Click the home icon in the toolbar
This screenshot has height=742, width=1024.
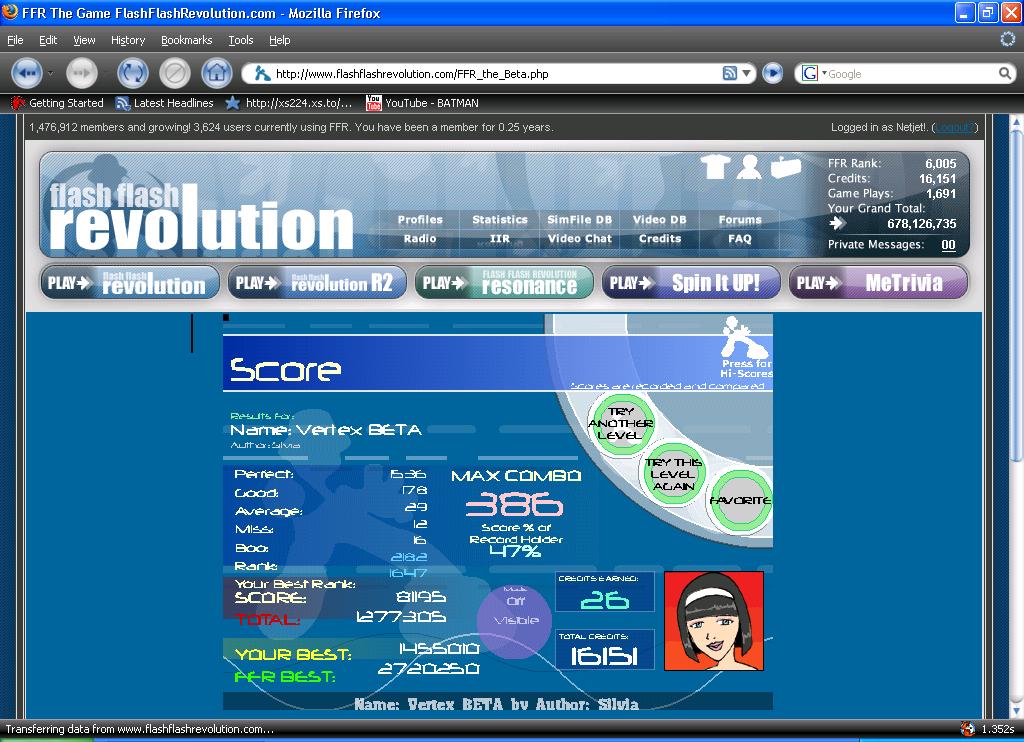(217, 73)
